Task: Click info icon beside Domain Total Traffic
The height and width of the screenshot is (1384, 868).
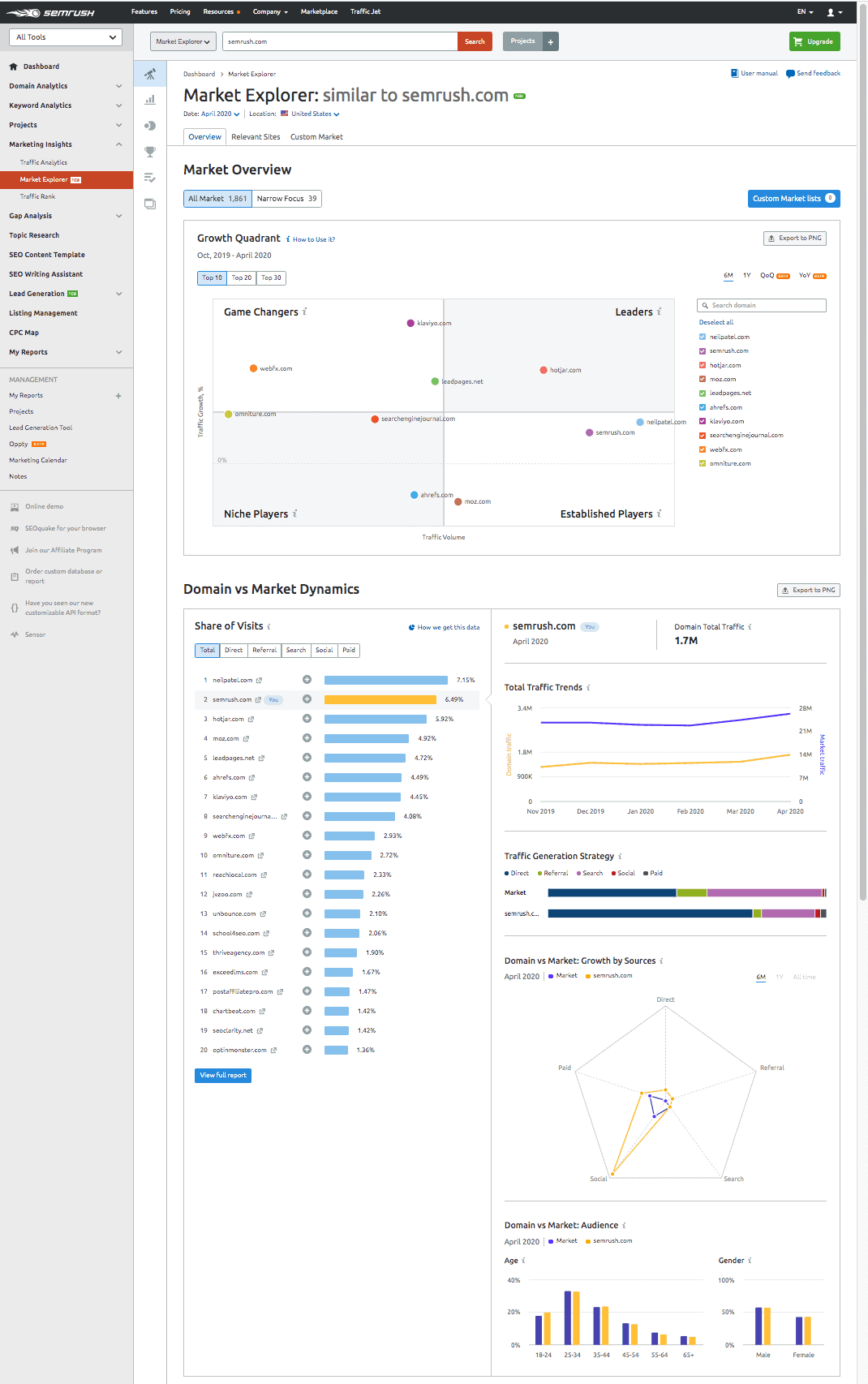Action: (750, 626)
